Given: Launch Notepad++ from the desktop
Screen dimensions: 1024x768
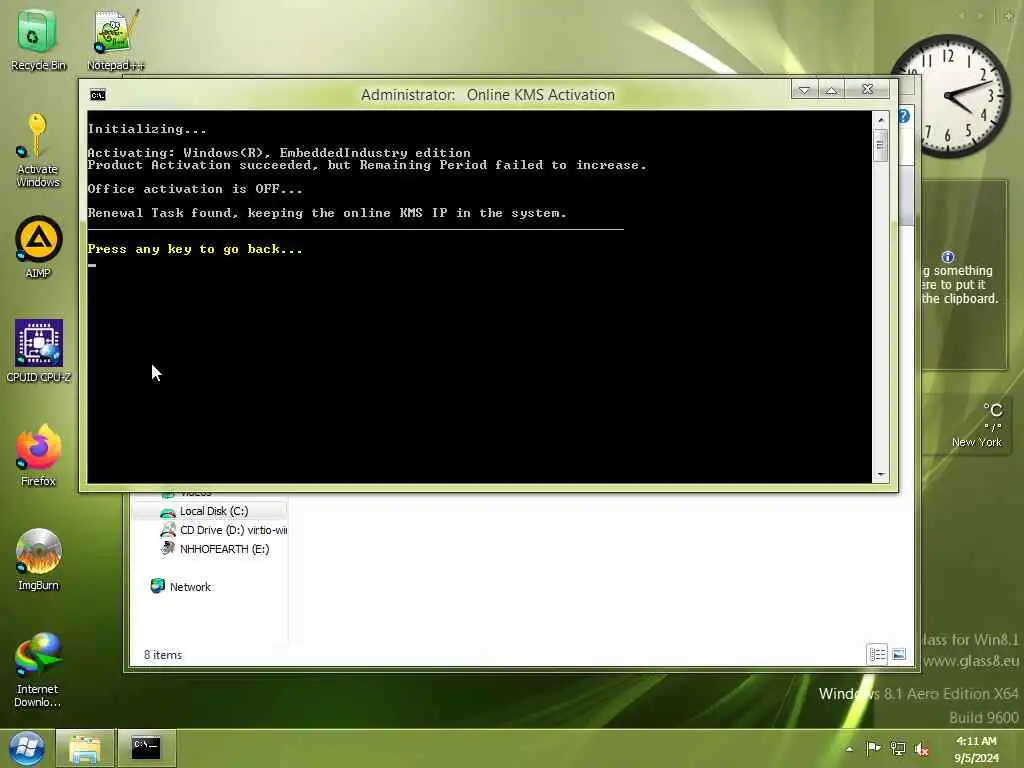Looking at the screenshot, I should (115, 39).
